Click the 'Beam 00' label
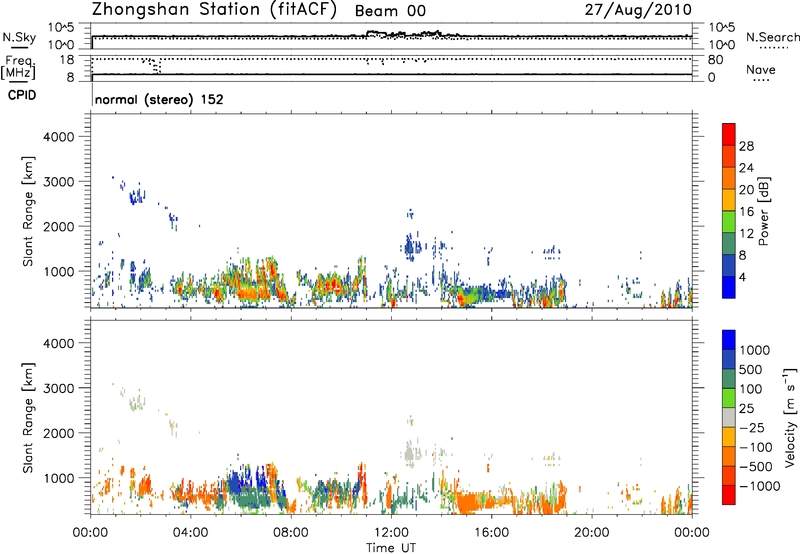This screenshot has width=800, height=554. coord(390,11)
